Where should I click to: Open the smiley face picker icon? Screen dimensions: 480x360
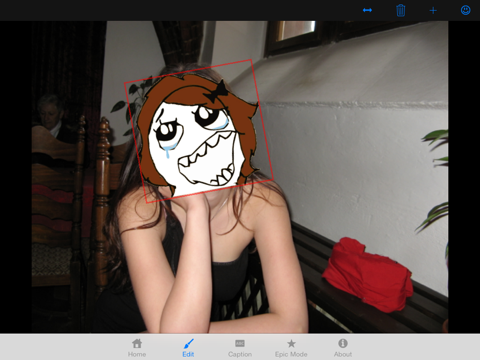click(x=466, y=10)
